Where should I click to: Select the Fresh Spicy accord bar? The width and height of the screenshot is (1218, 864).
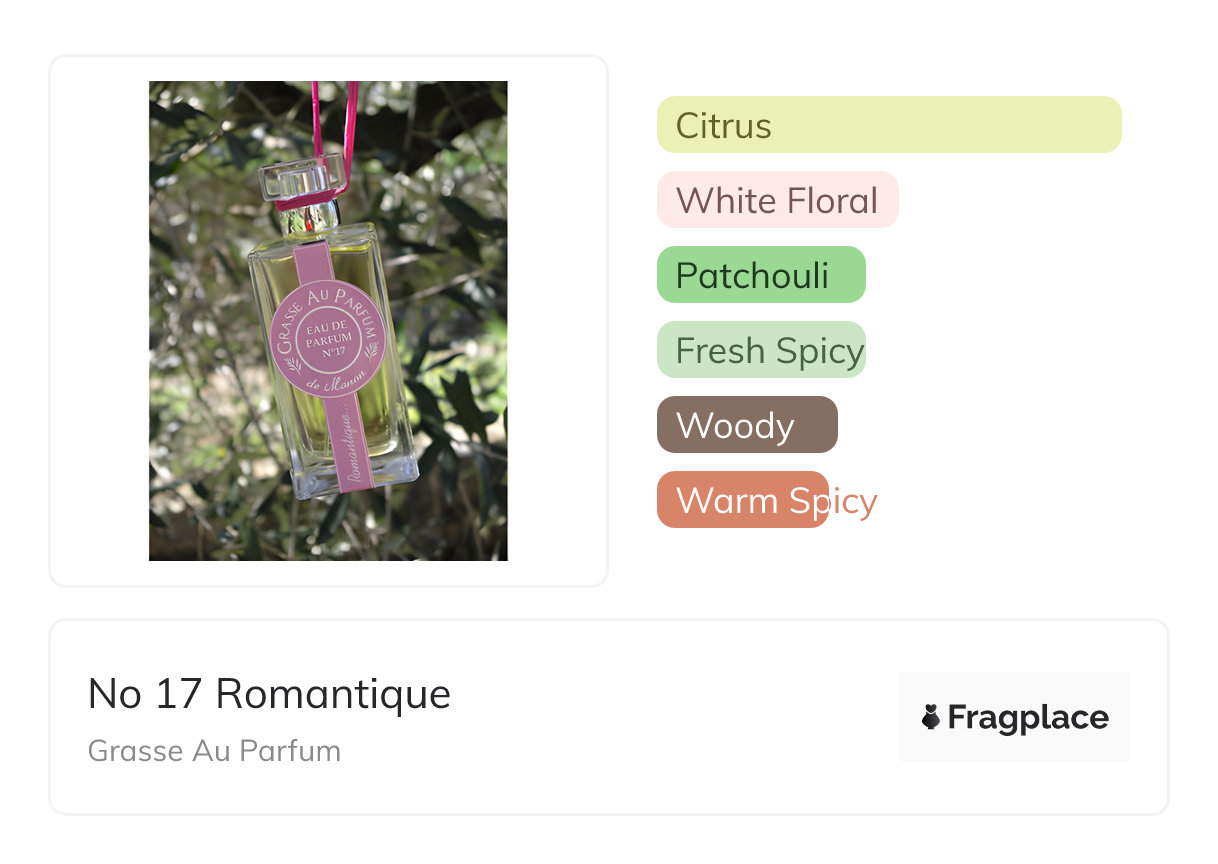[x=760, y=350]
